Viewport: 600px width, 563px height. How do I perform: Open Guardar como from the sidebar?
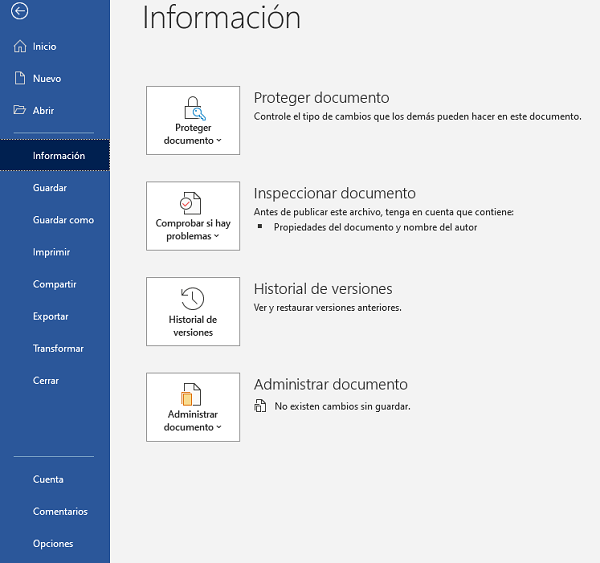tap(63, 220)
